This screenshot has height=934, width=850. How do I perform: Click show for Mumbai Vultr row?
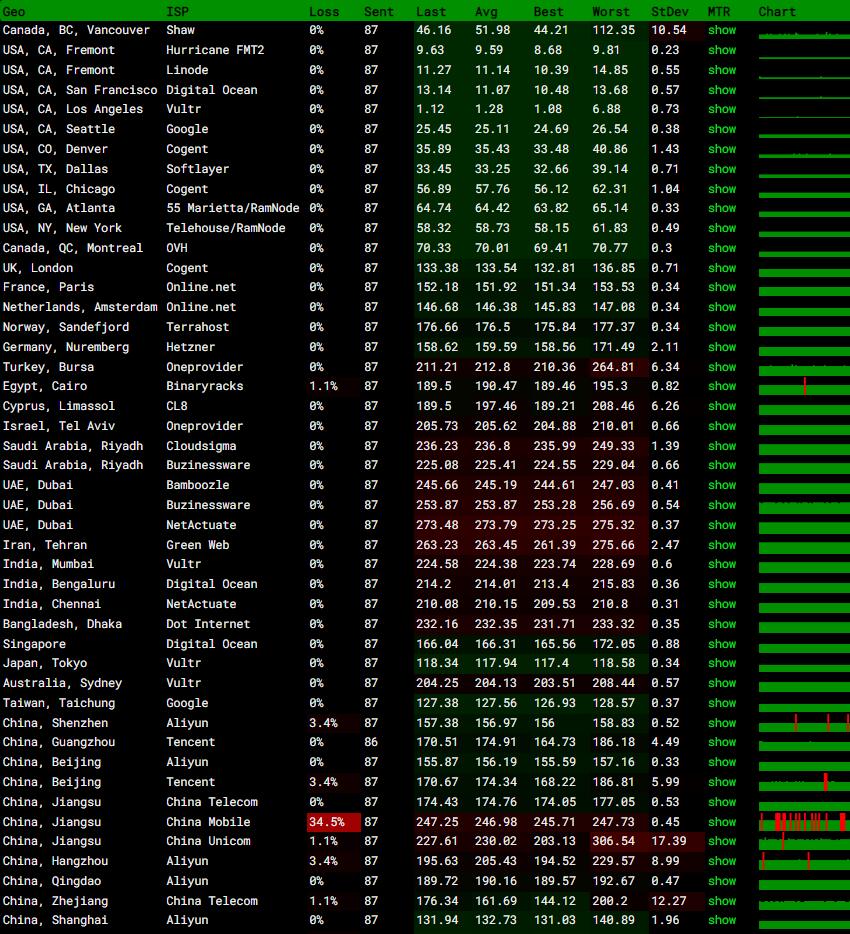[722, 563]
